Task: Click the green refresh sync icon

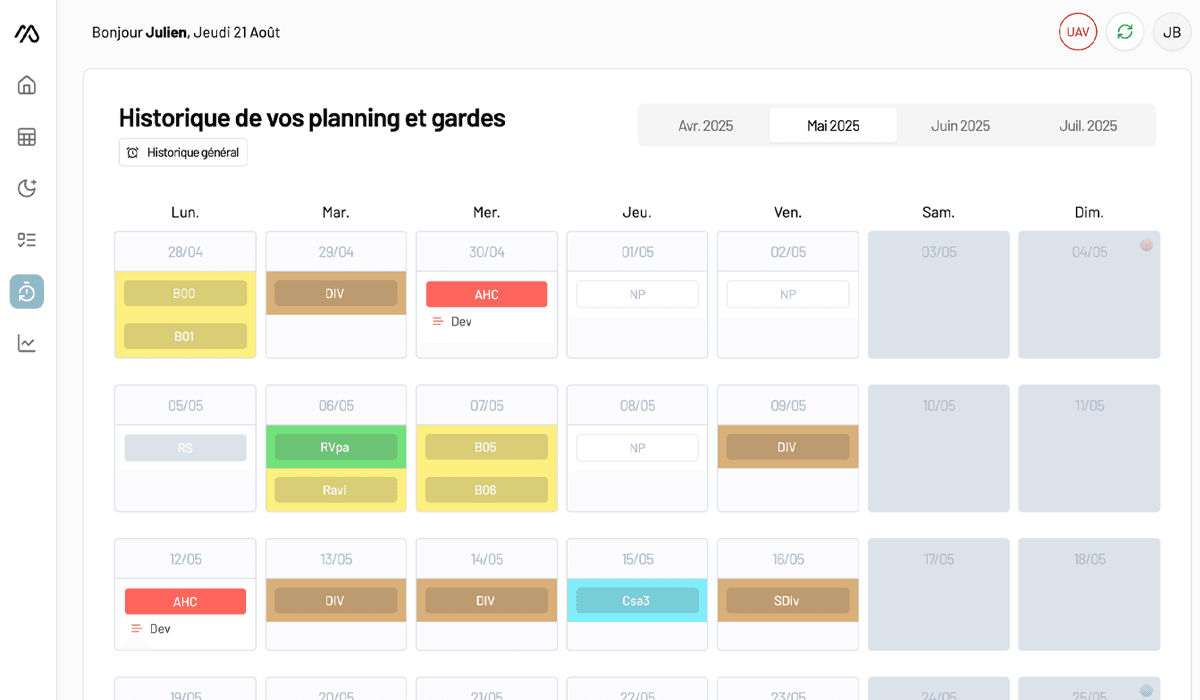Action: pos(1125,32)
